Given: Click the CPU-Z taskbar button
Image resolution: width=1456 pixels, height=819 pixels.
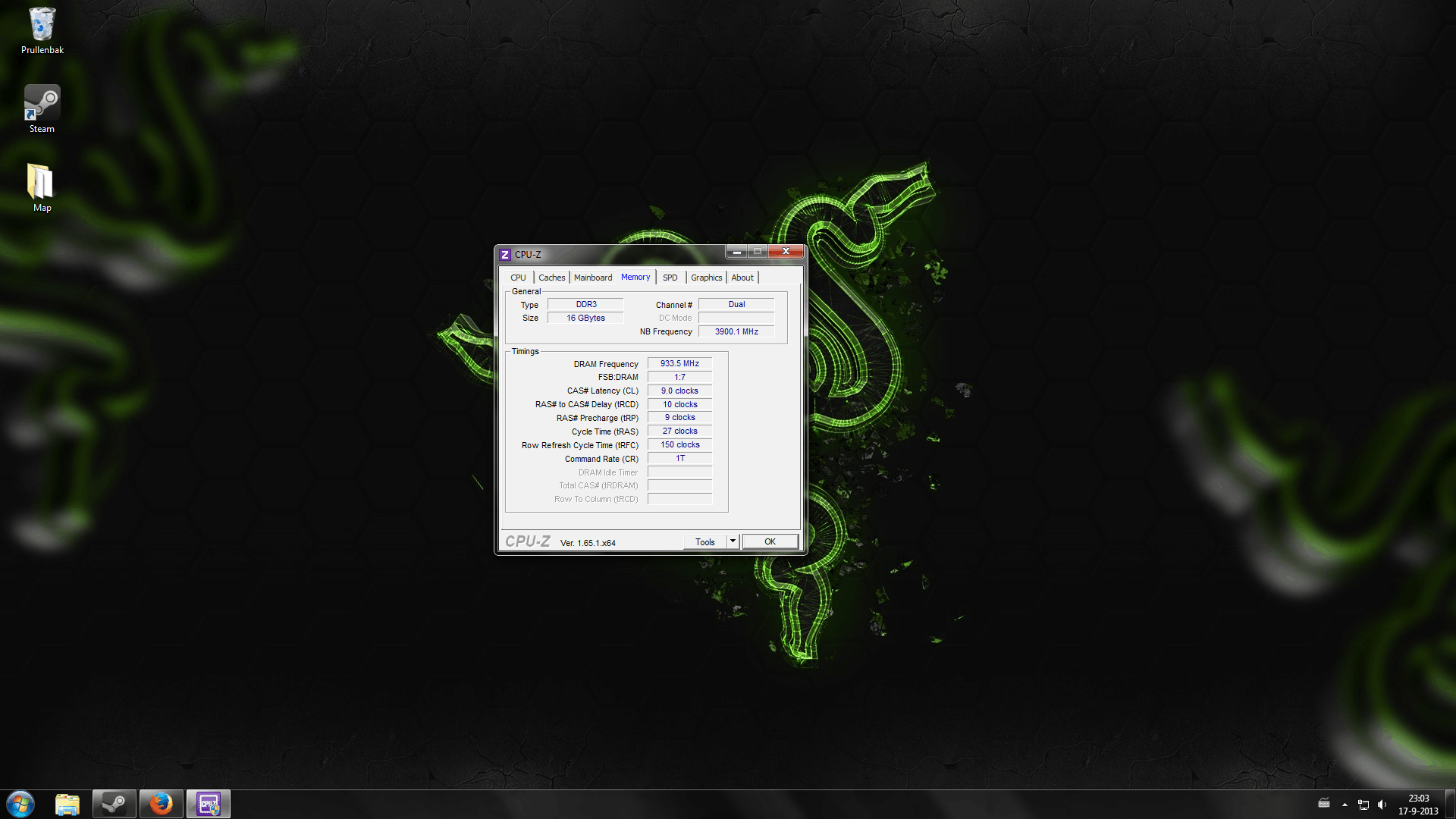Looking at the screenshot, I should (x=209, y=804).
